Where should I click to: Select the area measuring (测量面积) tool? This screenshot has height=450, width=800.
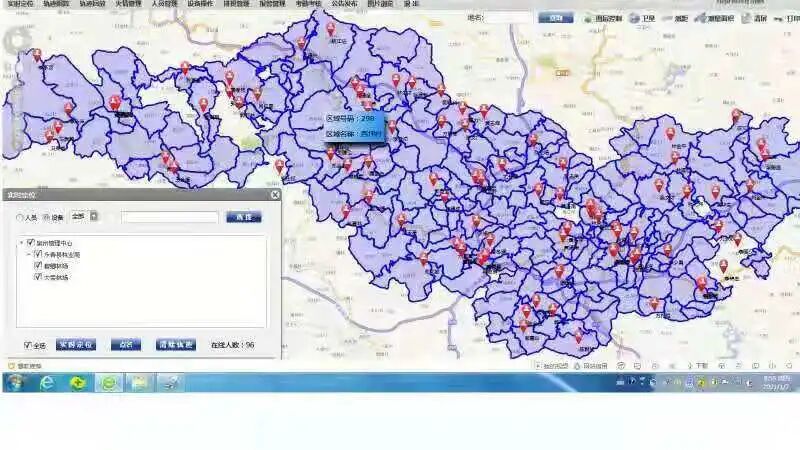715,19
